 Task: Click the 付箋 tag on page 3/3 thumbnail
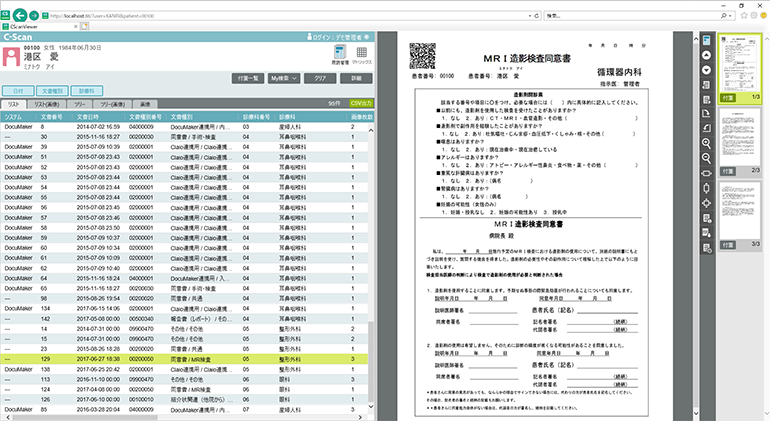728,245
